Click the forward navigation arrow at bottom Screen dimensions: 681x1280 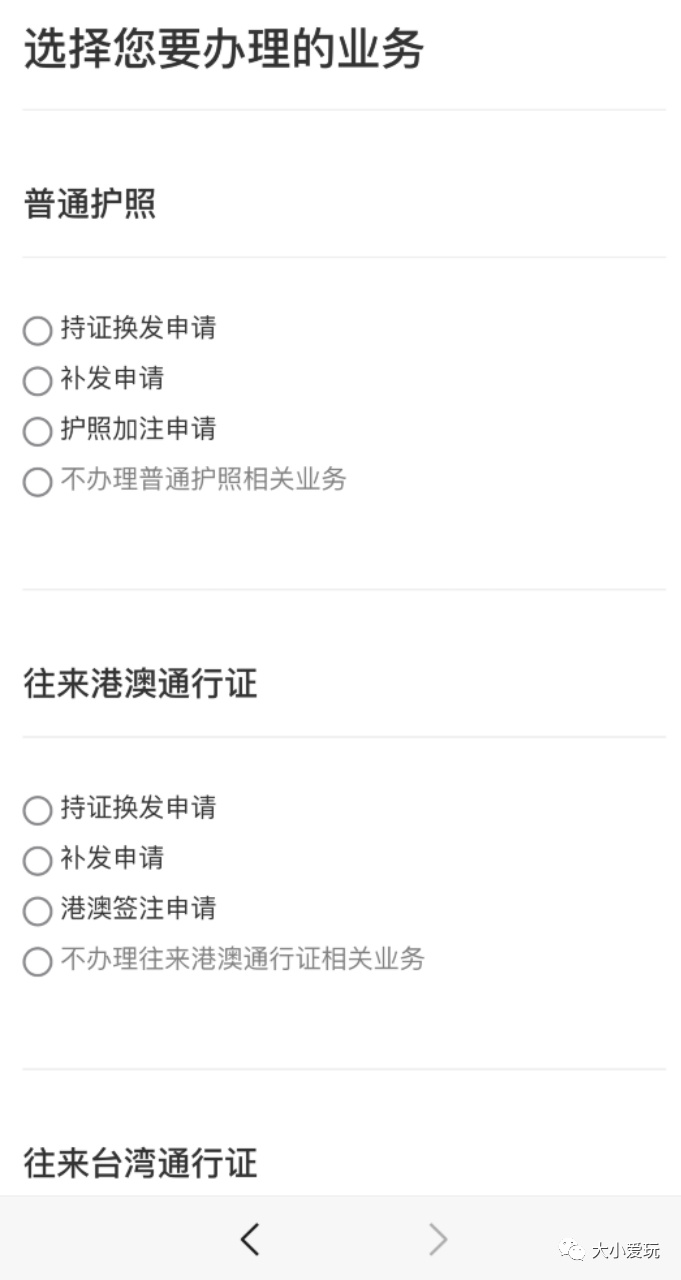coord(438,1238)
